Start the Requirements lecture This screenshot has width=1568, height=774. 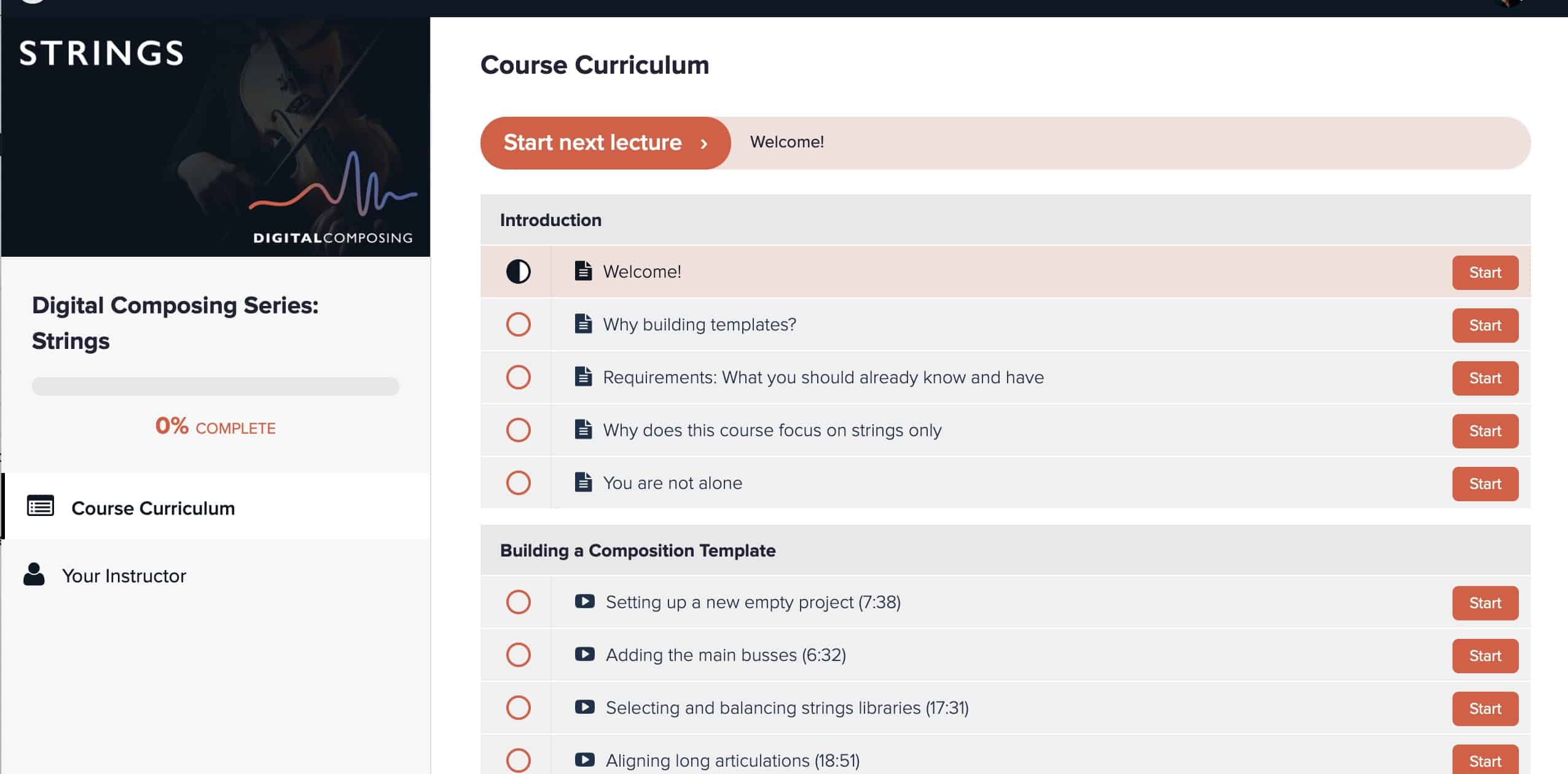click(x=1485, y=378)
